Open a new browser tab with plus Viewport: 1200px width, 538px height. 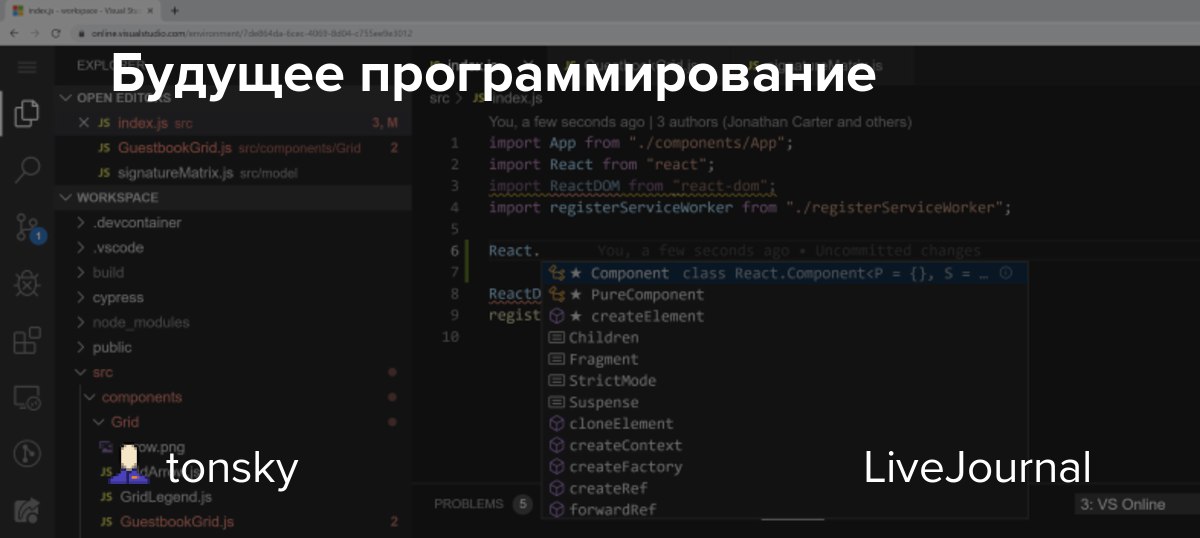(x=174, y=10)
